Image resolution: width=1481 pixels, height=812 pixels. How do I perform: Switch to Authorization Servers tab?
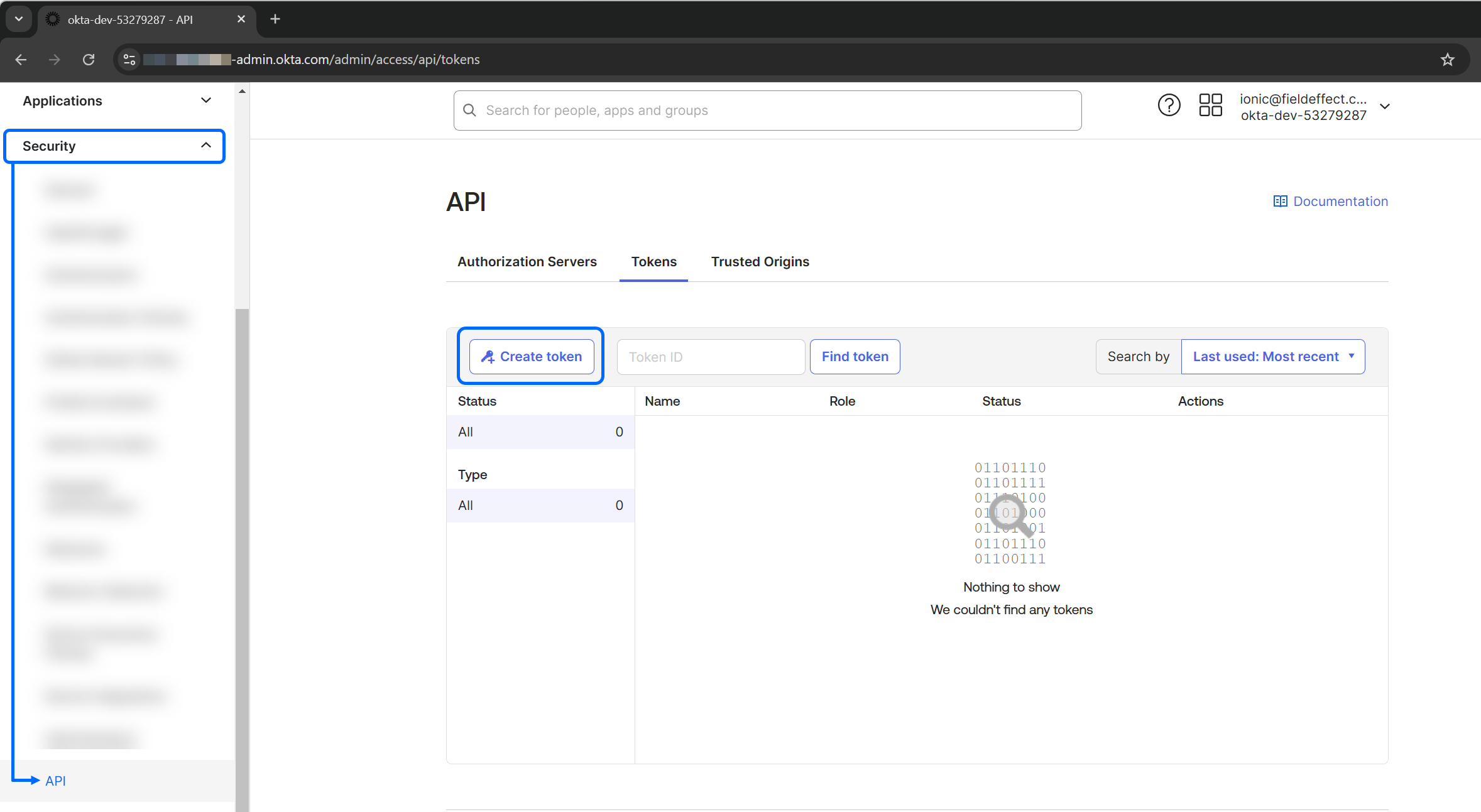click(x=527, y=262)
